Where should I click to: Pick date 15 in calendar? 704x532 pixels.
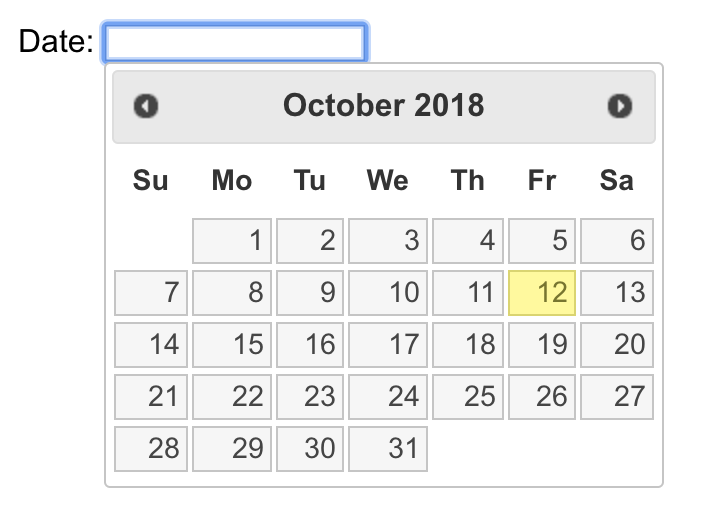click(232, 345)
